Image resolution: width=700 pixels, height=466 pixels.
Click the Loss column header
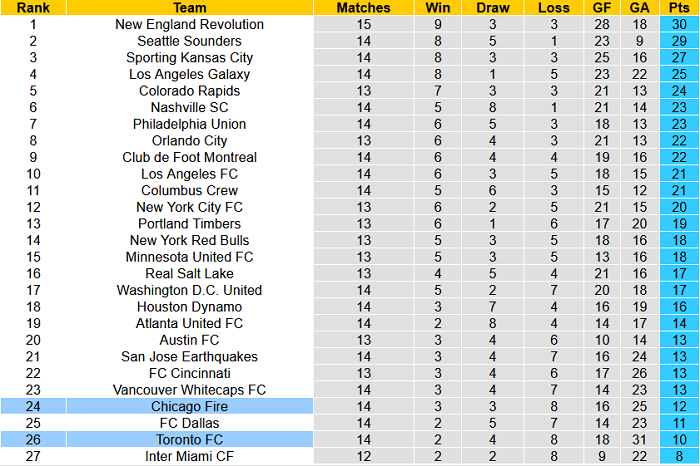(553, 7)
